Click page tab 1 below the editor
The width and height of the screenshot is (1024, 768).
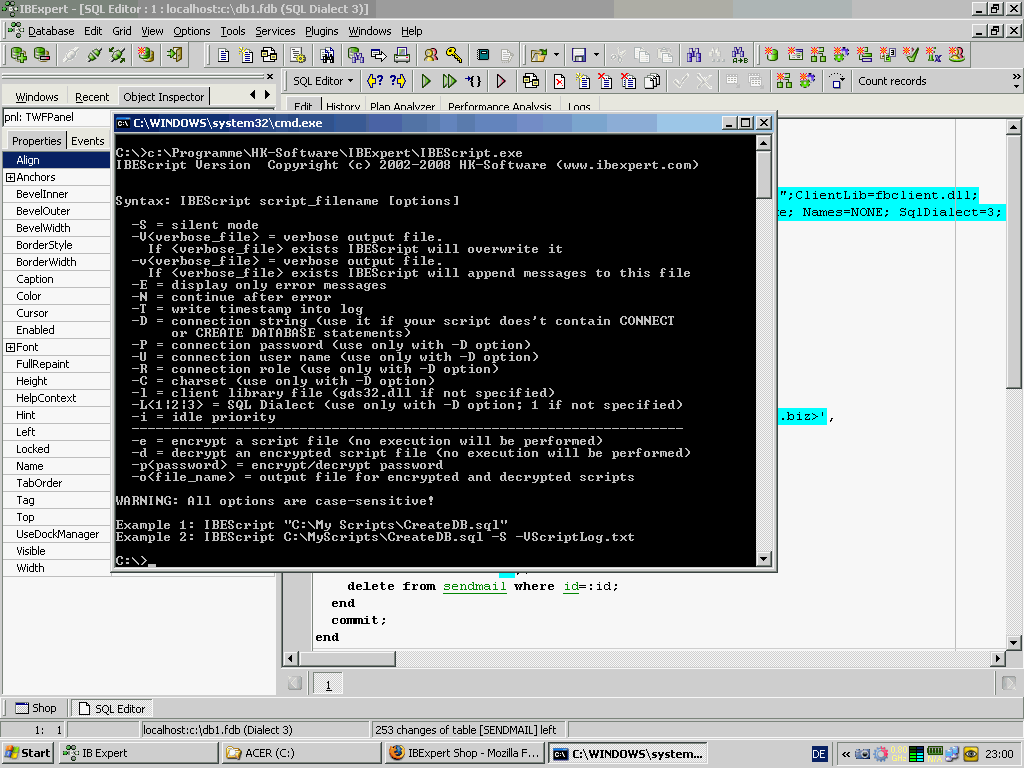coord(328,685)
